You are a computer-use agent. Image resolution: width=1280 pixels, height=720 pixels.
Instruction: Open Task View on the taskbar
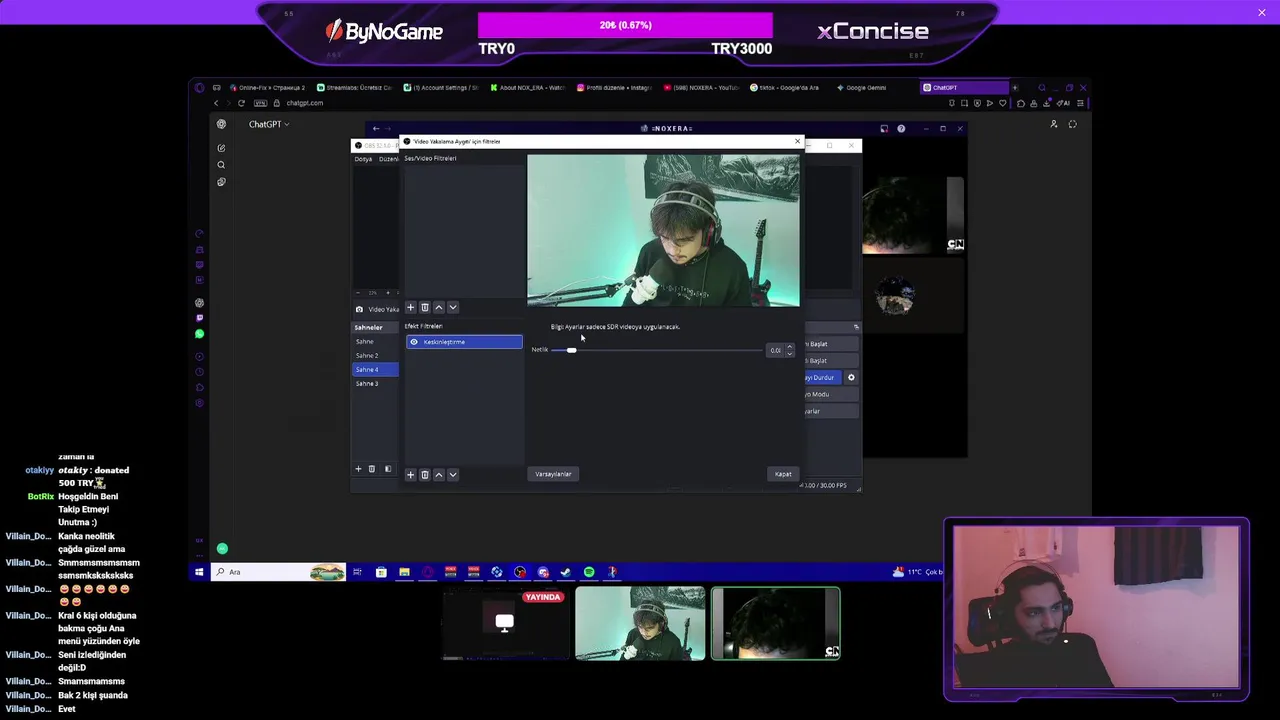[x=357, y=572]
